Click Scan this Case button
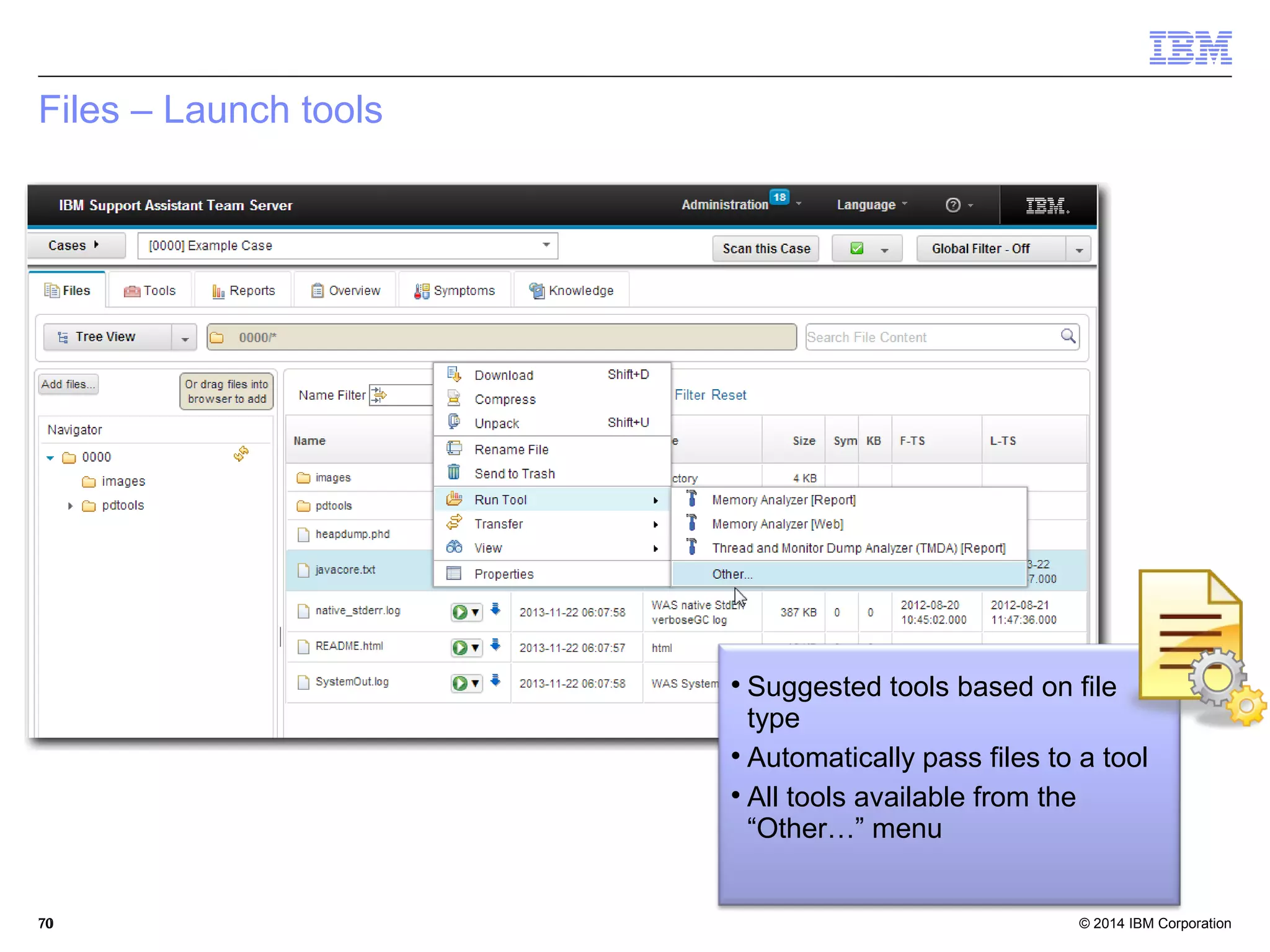Screen dimensions: 1270x952 tap(766, 249)
